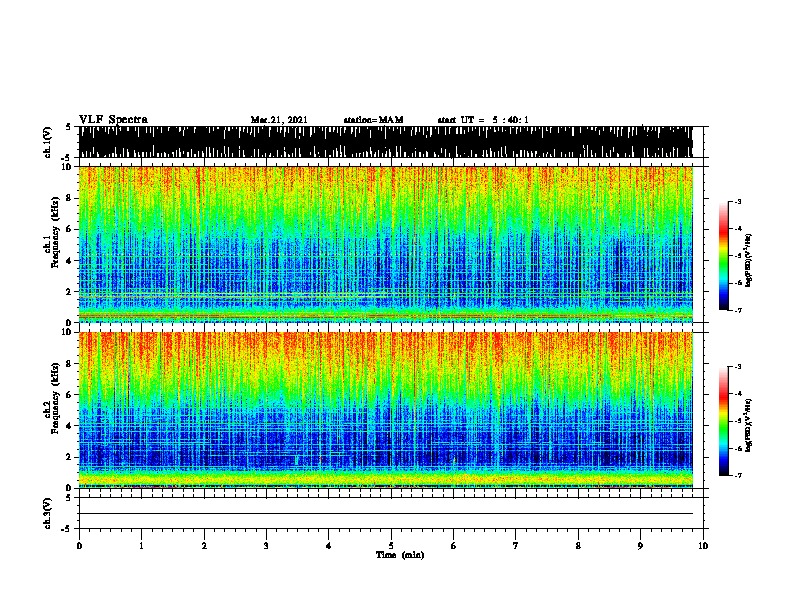
Task: Click the "2" tick on the time axis
Action: (204, 546)
